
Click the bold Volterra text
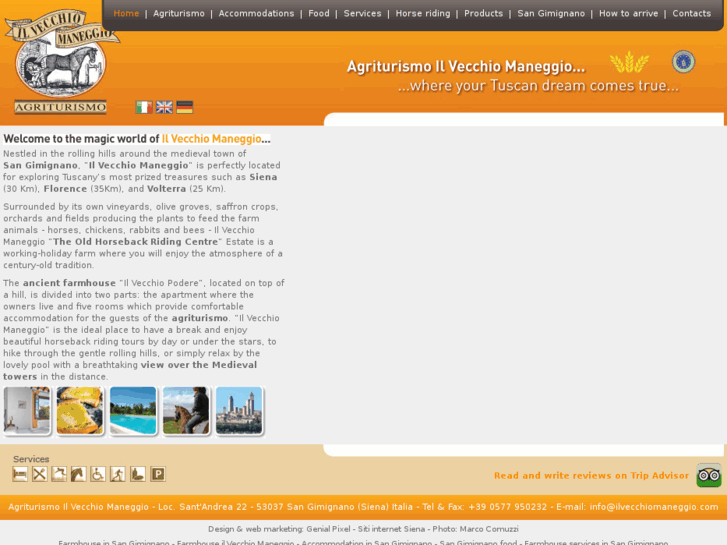166,189
